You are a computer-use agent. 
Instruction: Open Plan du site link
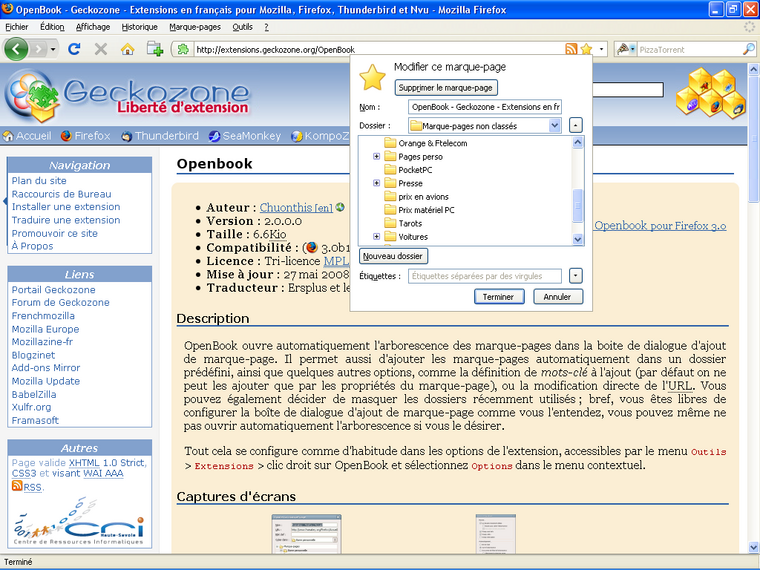tap(39, 181)
